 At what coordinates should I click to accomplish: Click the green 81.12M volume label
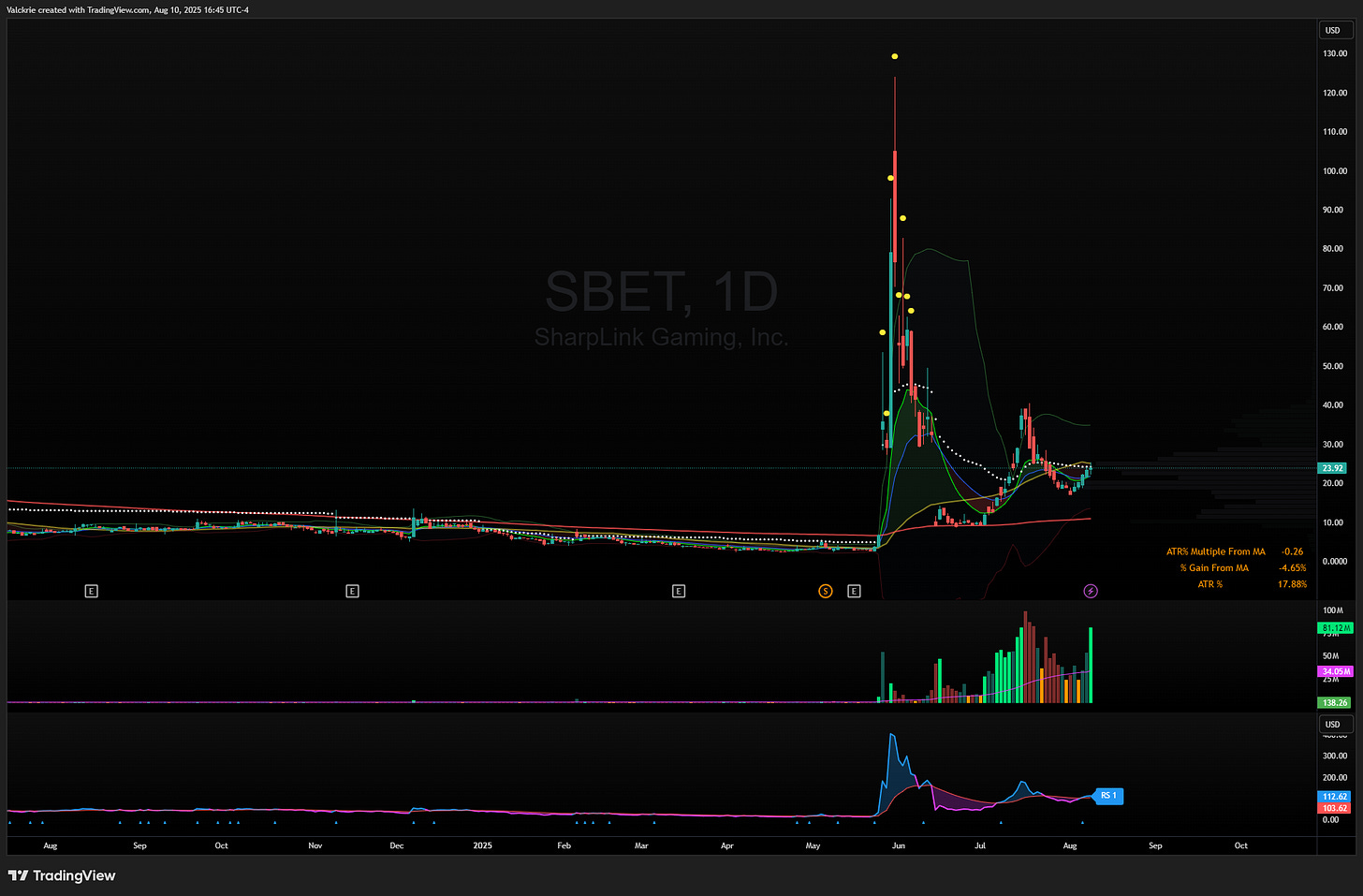1335,628
